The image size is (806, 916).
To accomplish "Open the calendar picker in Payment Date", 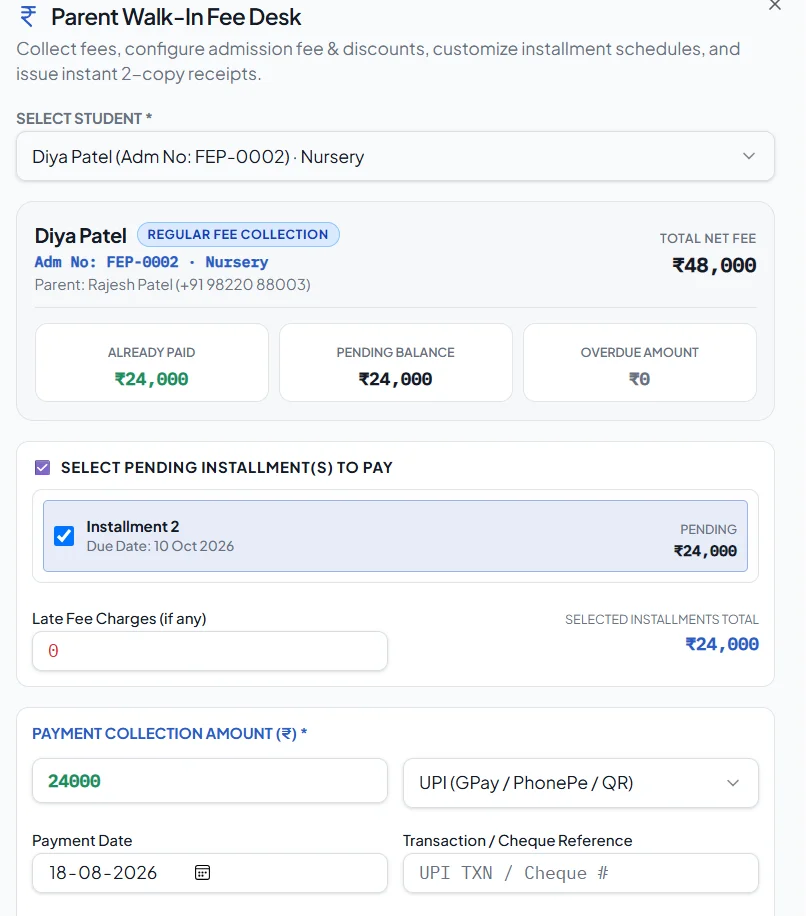I will click(202, 872).
